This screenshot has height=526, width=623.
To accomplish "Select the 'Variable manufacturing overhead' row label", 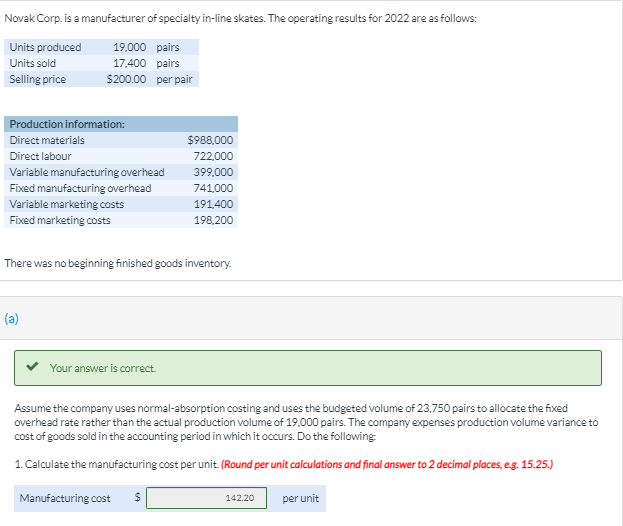I will [x=87, y=172].
